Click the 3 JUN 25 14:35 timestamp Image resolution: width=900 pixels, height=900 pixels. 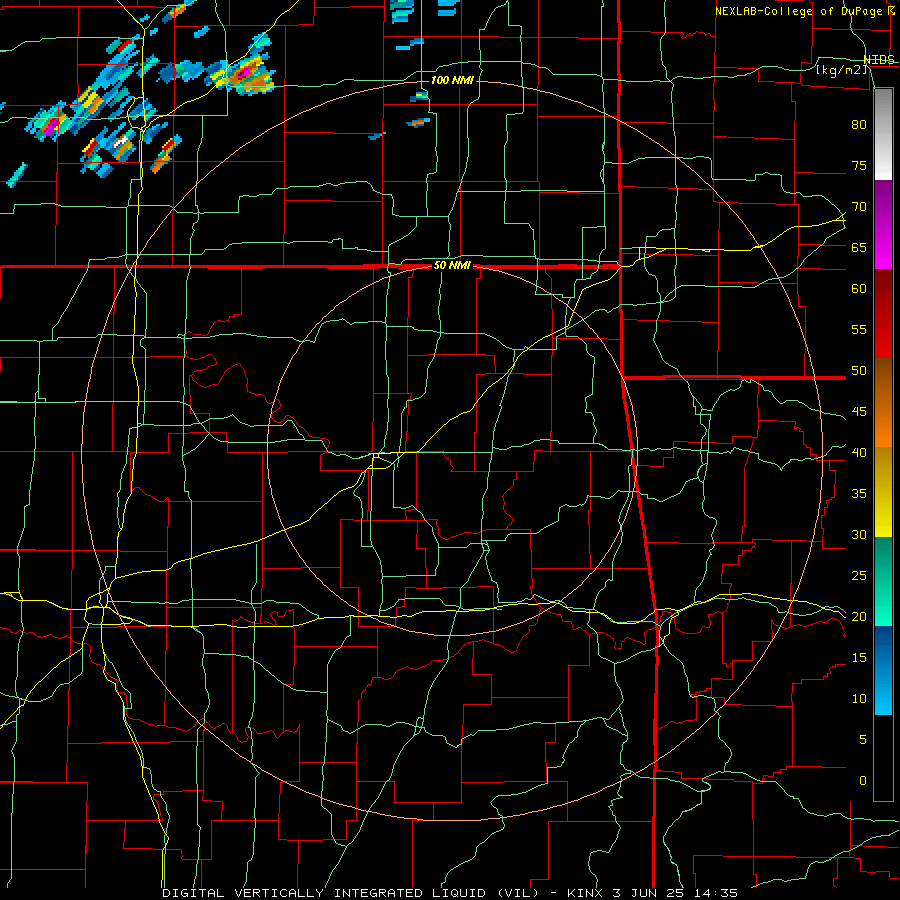tap(678, 893)
